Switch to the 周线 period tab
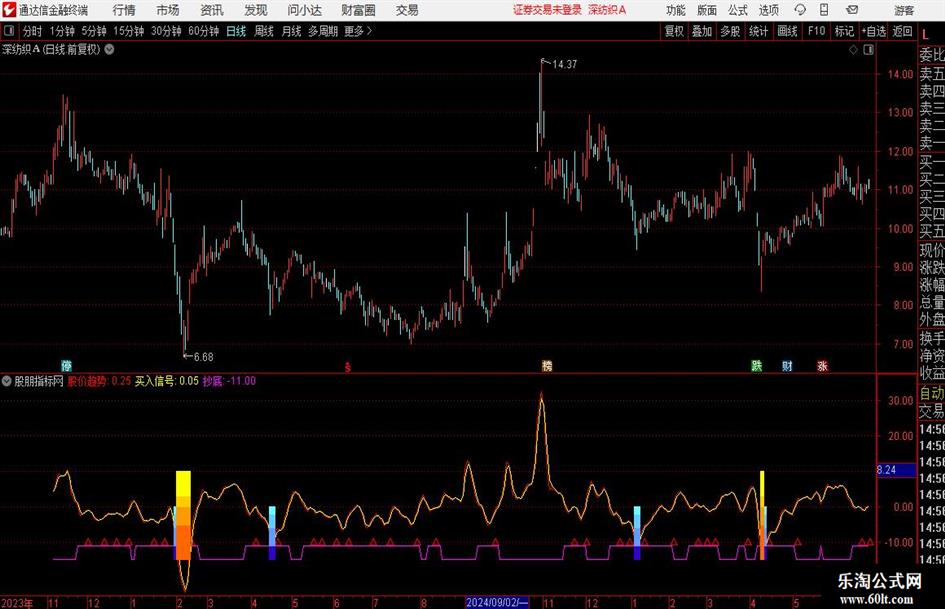Screen dimensions: 945x609 click(263, 31)
